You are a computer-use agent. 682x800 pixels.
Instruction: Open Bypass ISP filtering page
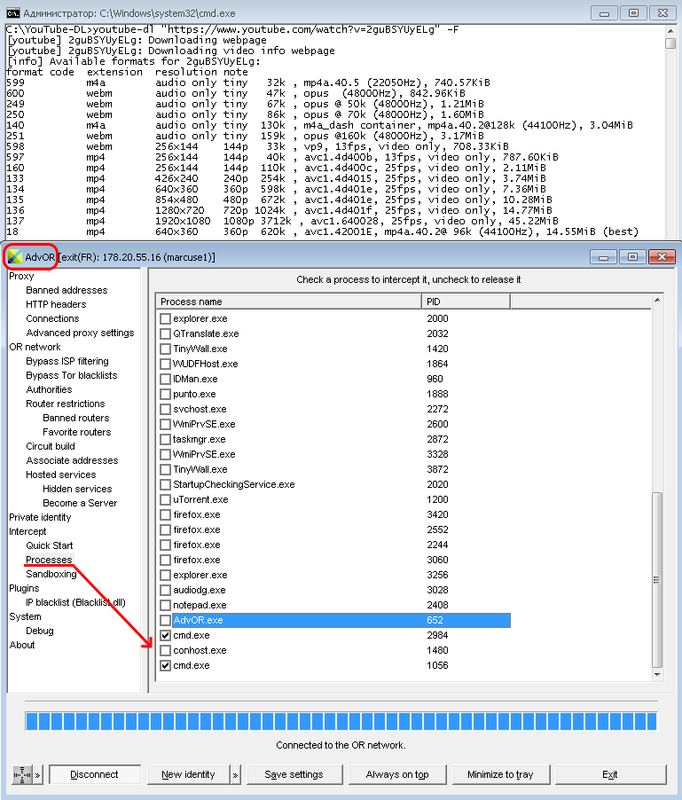67,361
